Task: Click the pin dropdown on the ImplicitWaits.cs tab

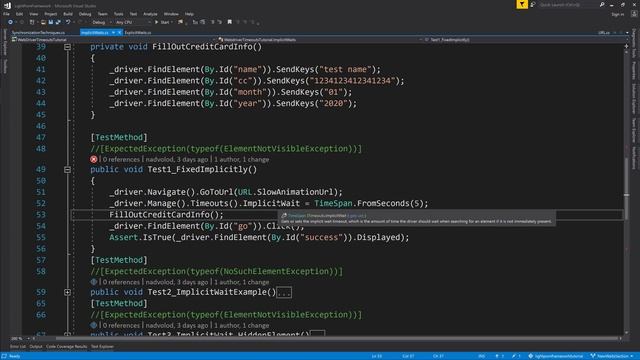Action: click(x=113, y=32)
